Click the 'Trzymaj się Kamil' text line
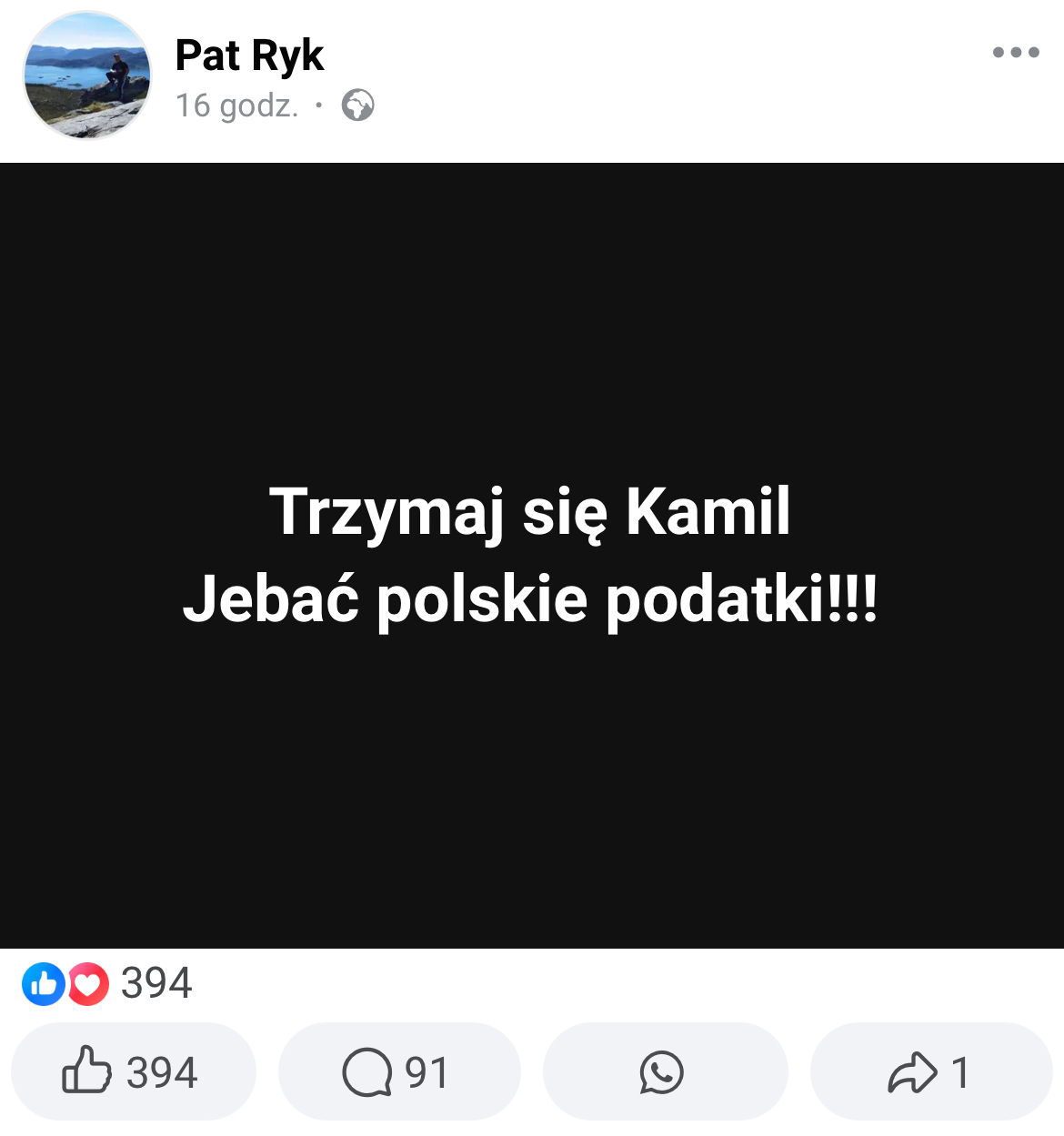This screenshot has width=1064, height=1136. 530,512
